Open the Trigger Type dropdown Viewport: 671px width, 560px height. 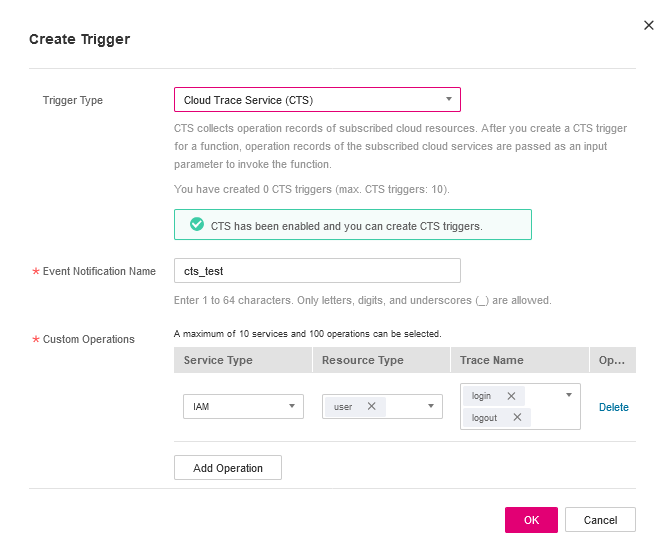point(317,100)
